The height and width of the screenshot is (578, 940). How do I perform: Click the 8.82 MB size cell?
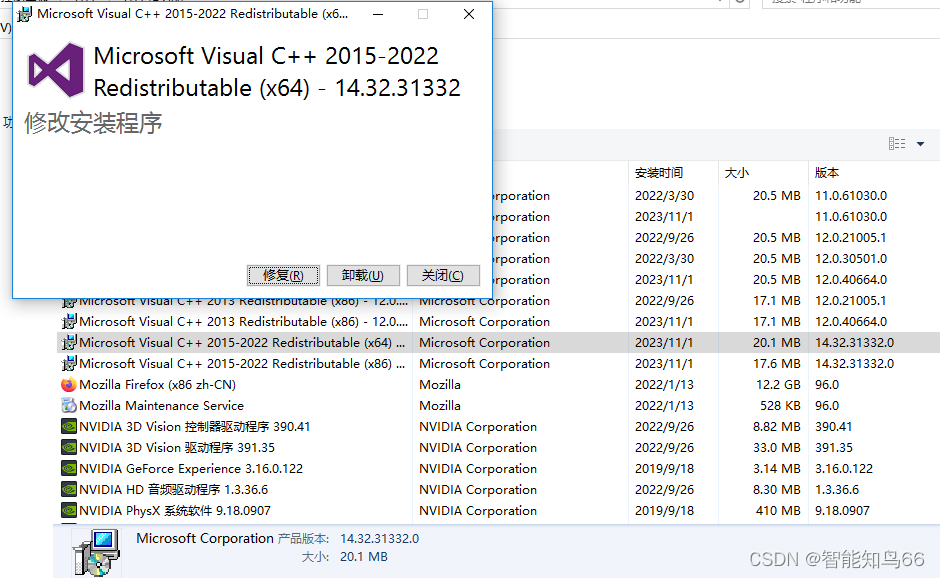(776, 426)
